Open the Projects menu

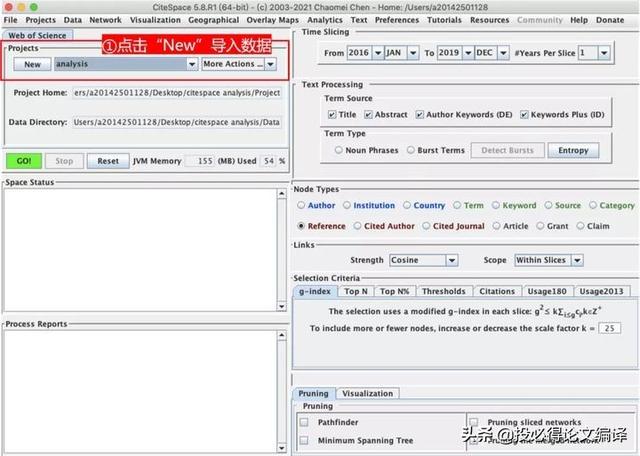[x=40, y=20]
